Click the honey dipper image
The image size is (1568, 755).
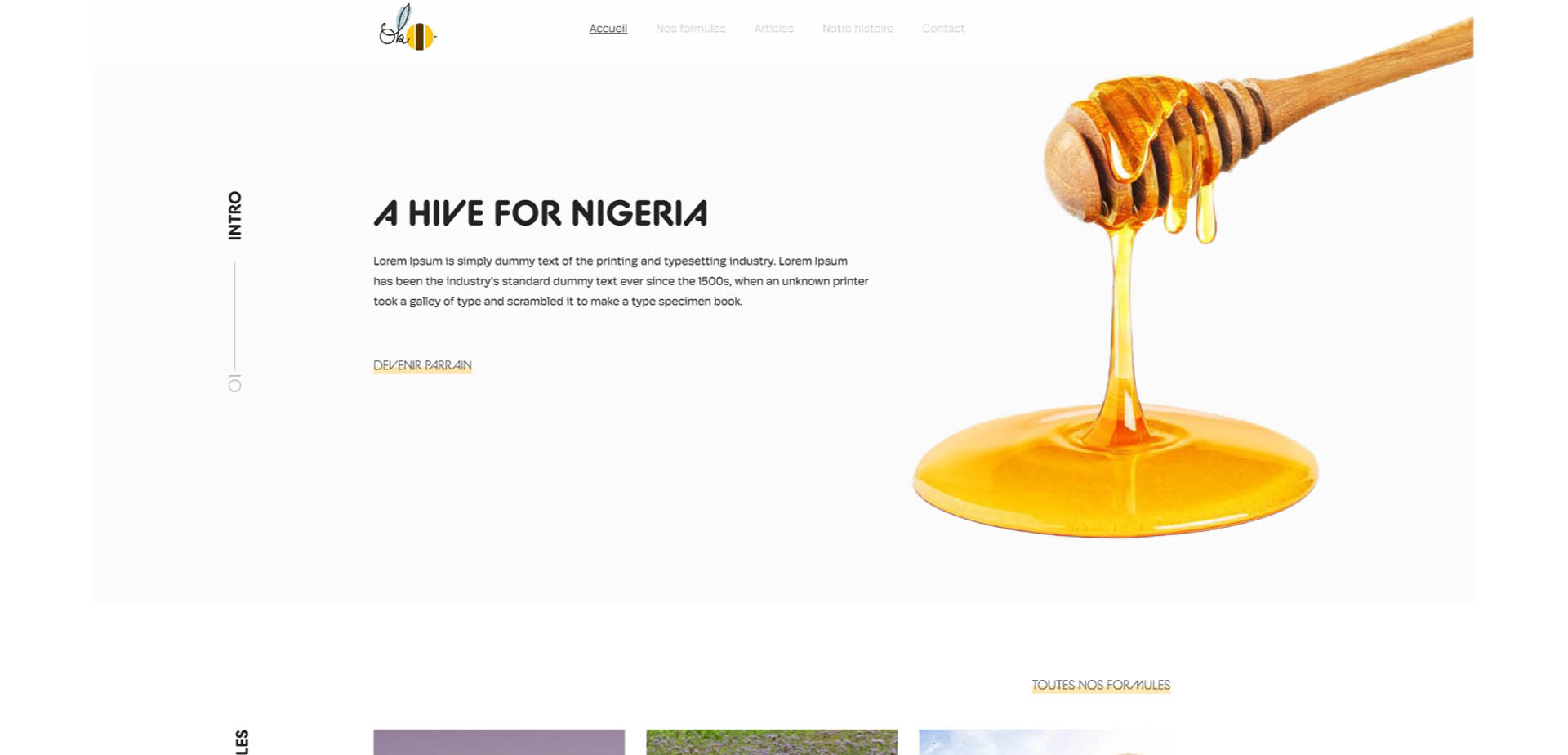(1192, 278)
